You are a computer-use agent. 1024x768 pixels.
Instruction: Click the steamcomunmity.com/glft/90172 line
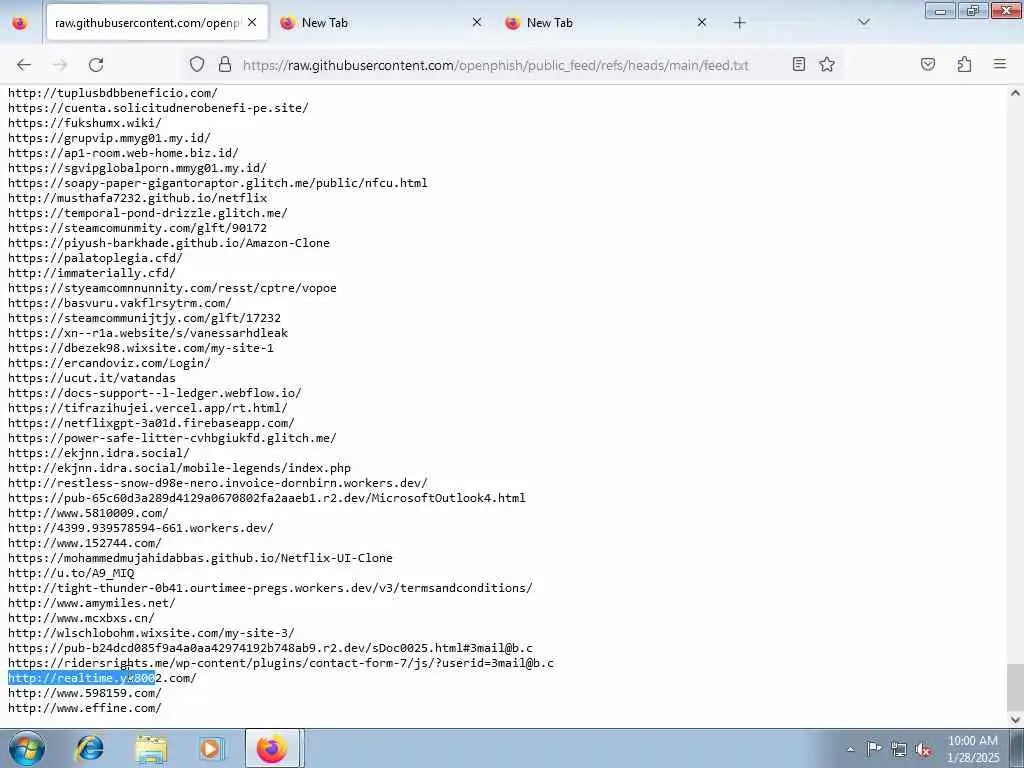[137, 228]
